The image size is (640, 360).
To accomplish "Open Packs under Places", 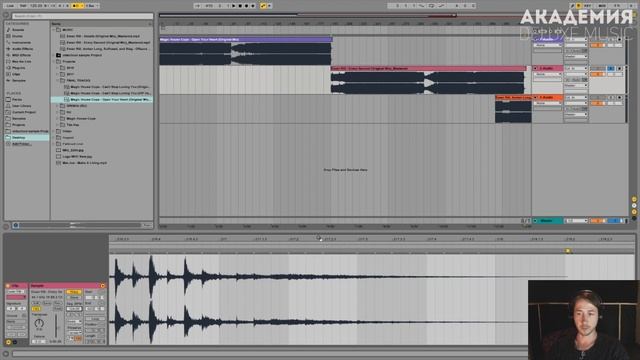I will [17, 99].
